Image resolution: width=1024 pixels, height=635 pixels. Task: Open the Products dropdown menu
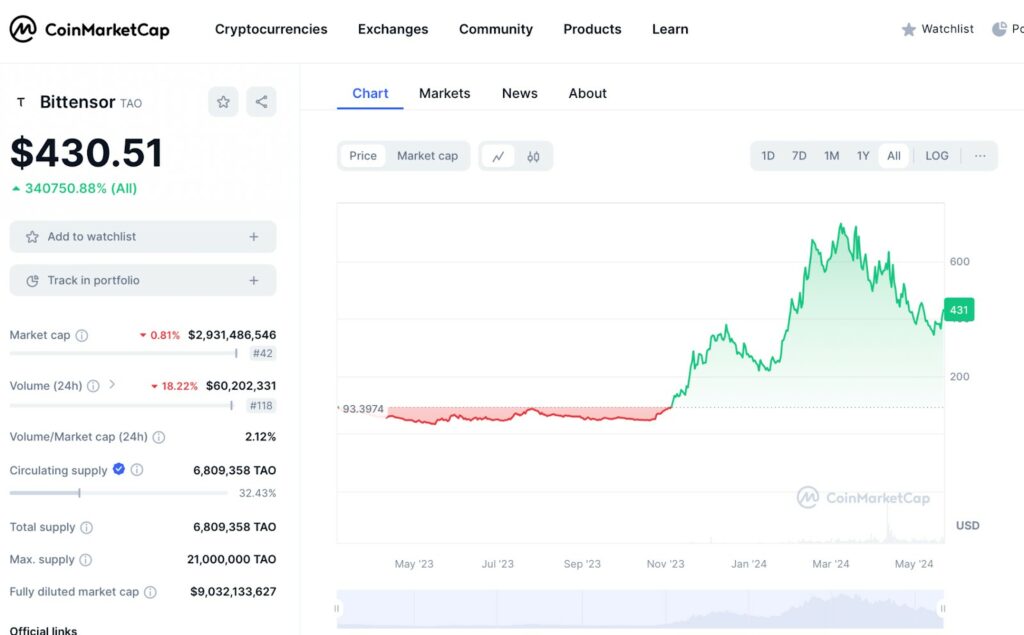pos(592,29)
